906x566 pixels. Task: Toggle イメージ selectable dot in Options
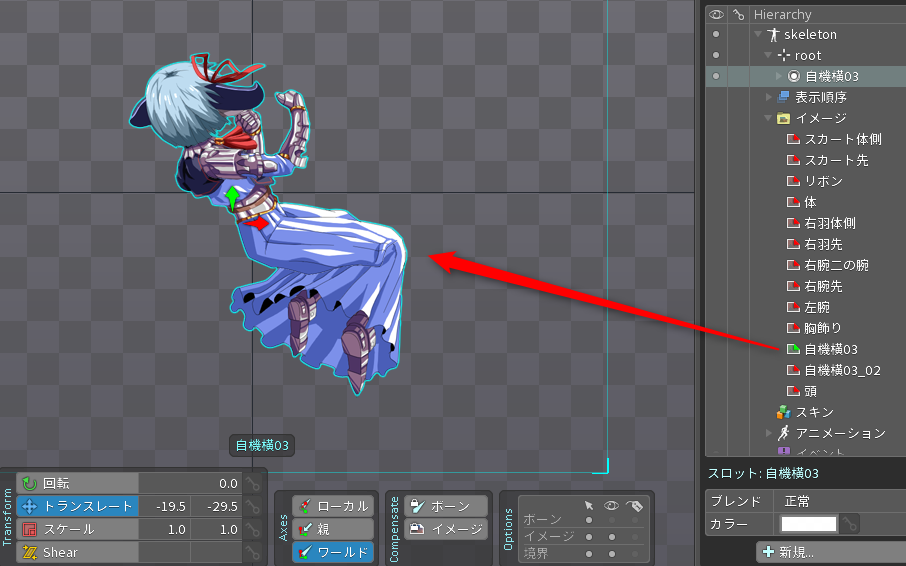(589, 537)
